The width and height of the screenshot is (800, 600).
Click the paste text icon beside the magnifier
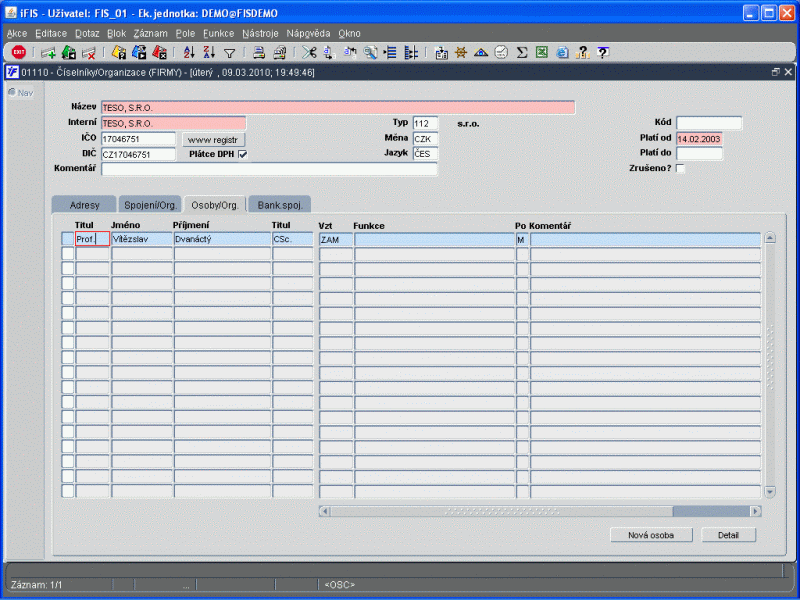(x=350, y=52)
